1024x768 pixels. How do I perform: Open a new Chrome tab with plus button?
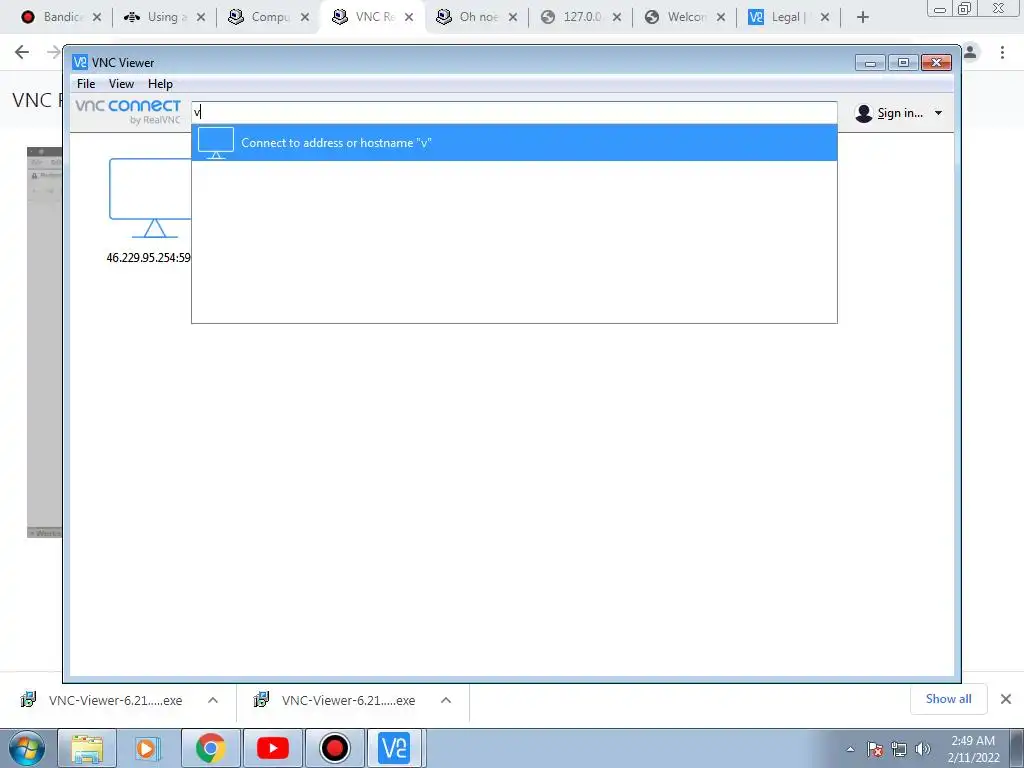[863, 17]
